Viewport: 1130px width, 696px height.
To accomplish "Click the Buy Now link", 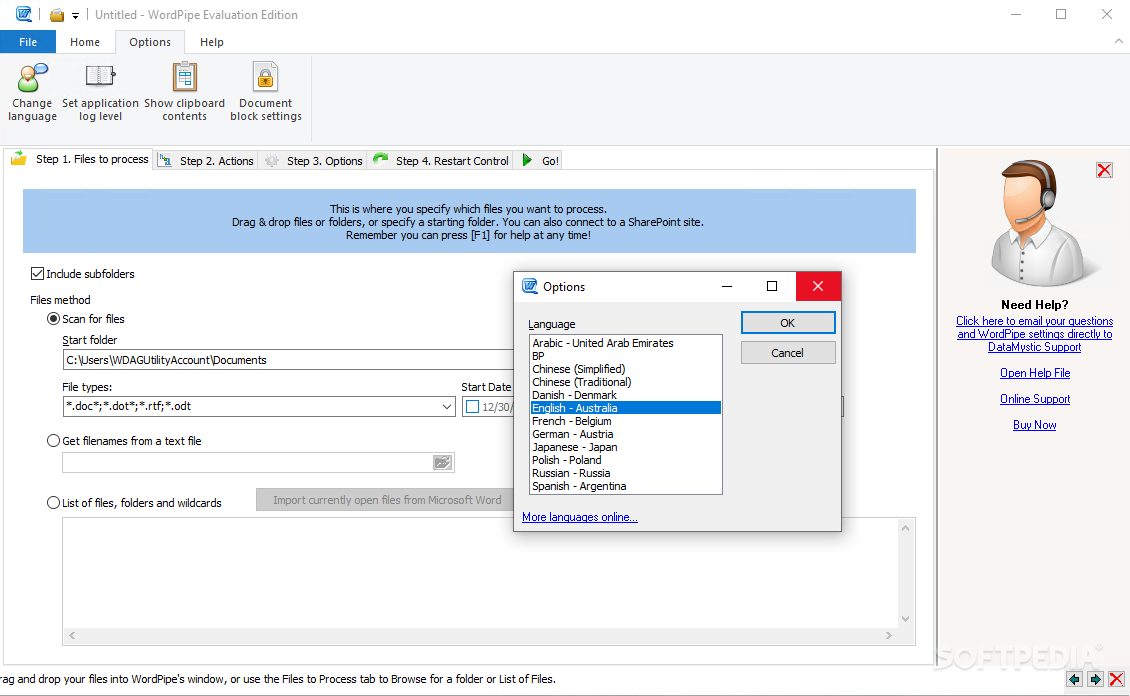I will [x=1034, y=424].
